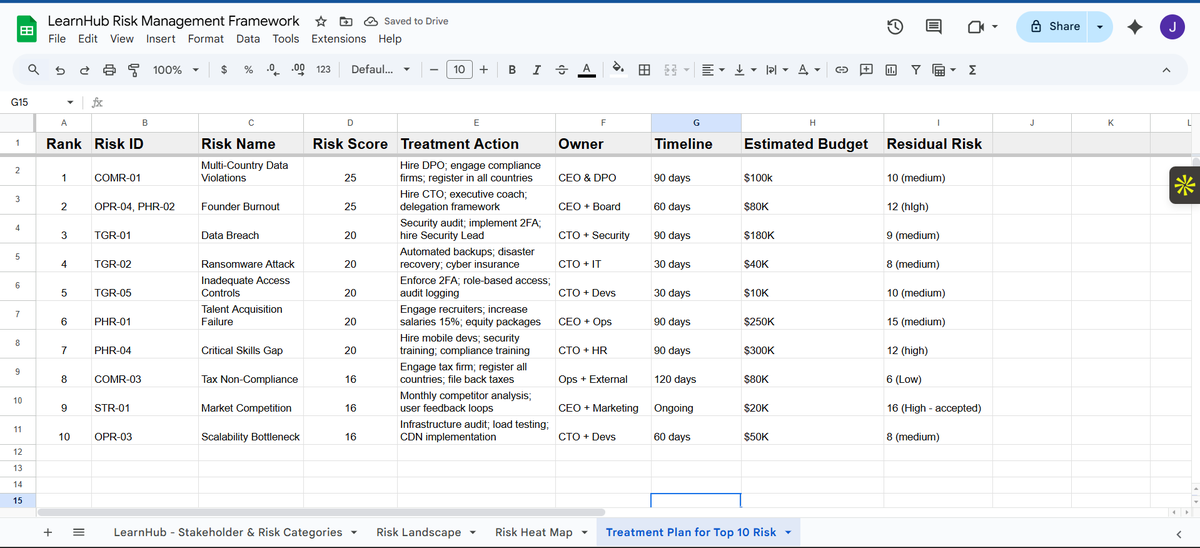
Task: Decrease decimal places
Action: tap(273, 70)
